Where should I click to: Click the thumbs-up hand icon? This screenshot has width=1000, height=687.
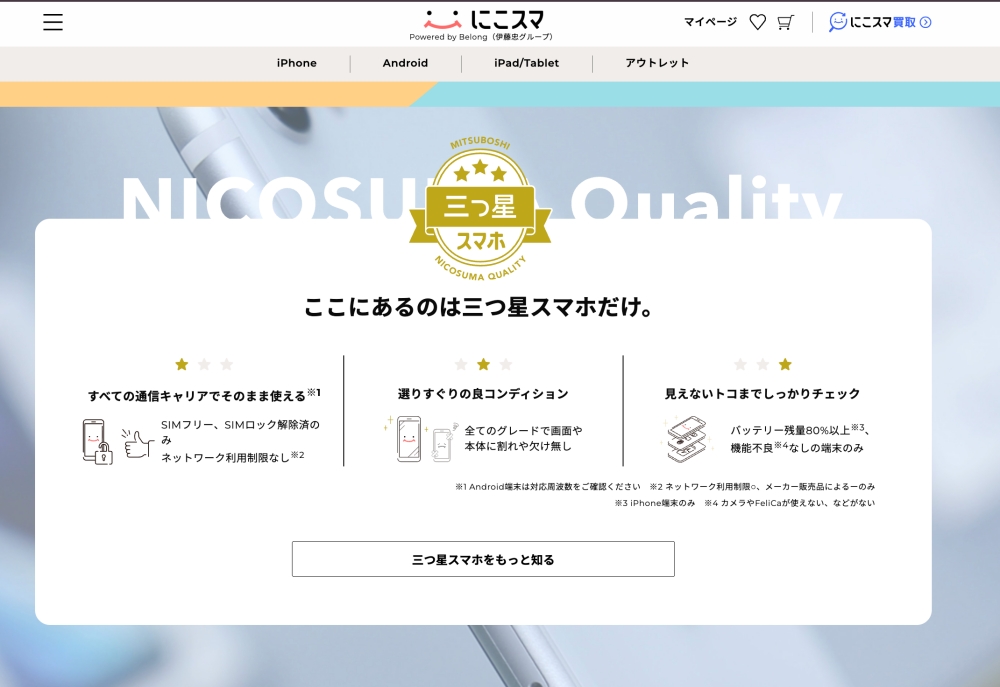point(137,443)
